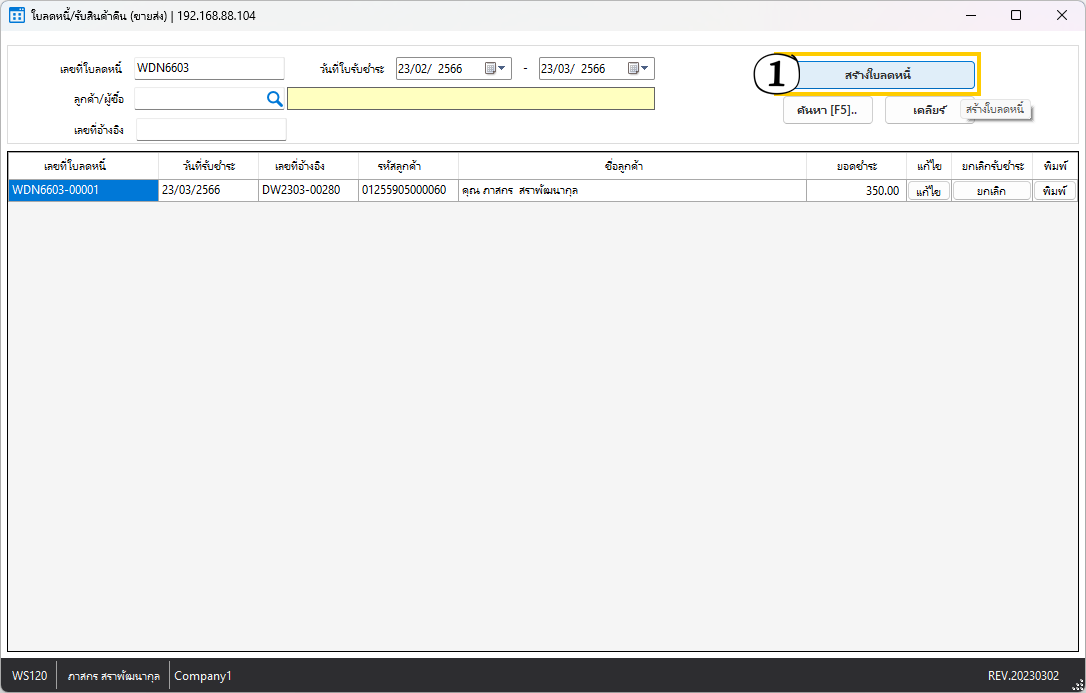Open the start date calendar picker
This screenshot has width=1086, height=693.
(x=495, y=69)
